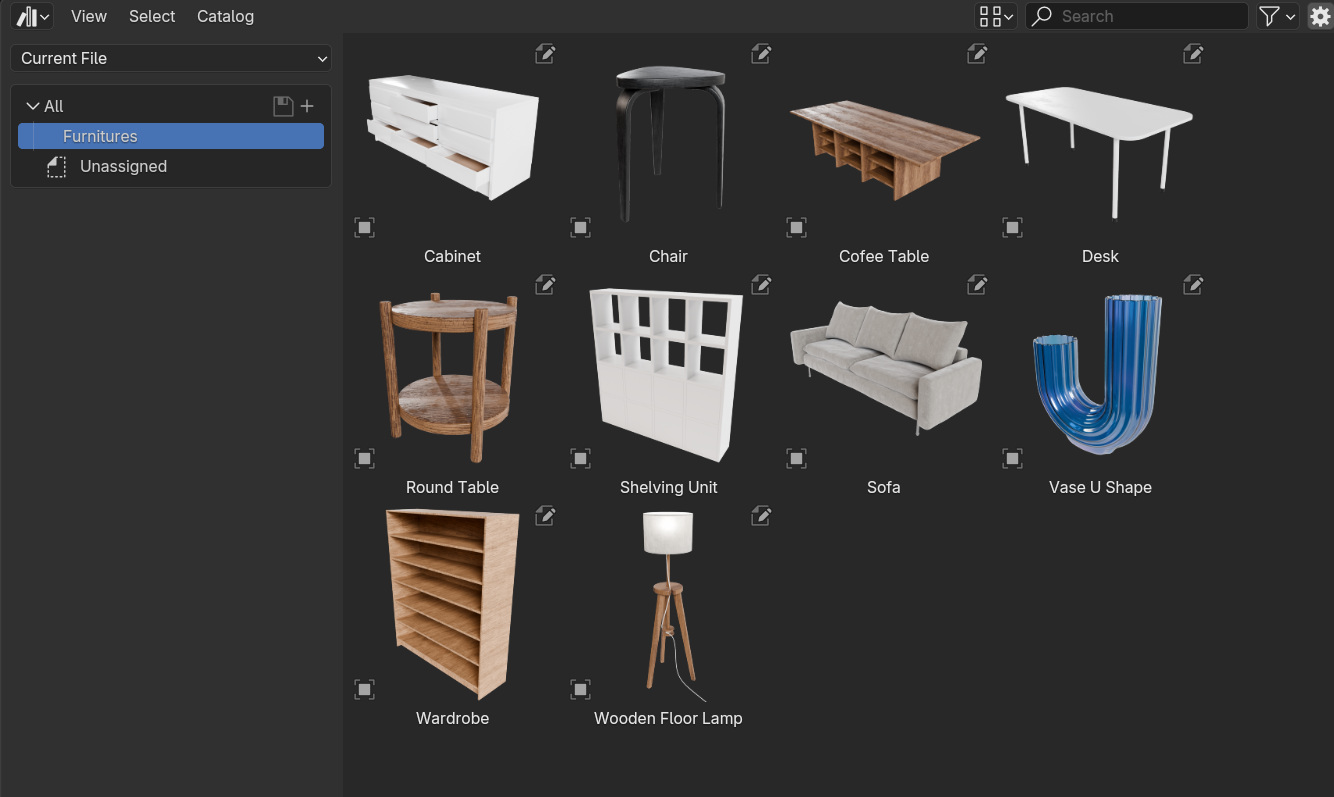
Task: Click the Shelving Unit name label
Action: pos(668,487)
